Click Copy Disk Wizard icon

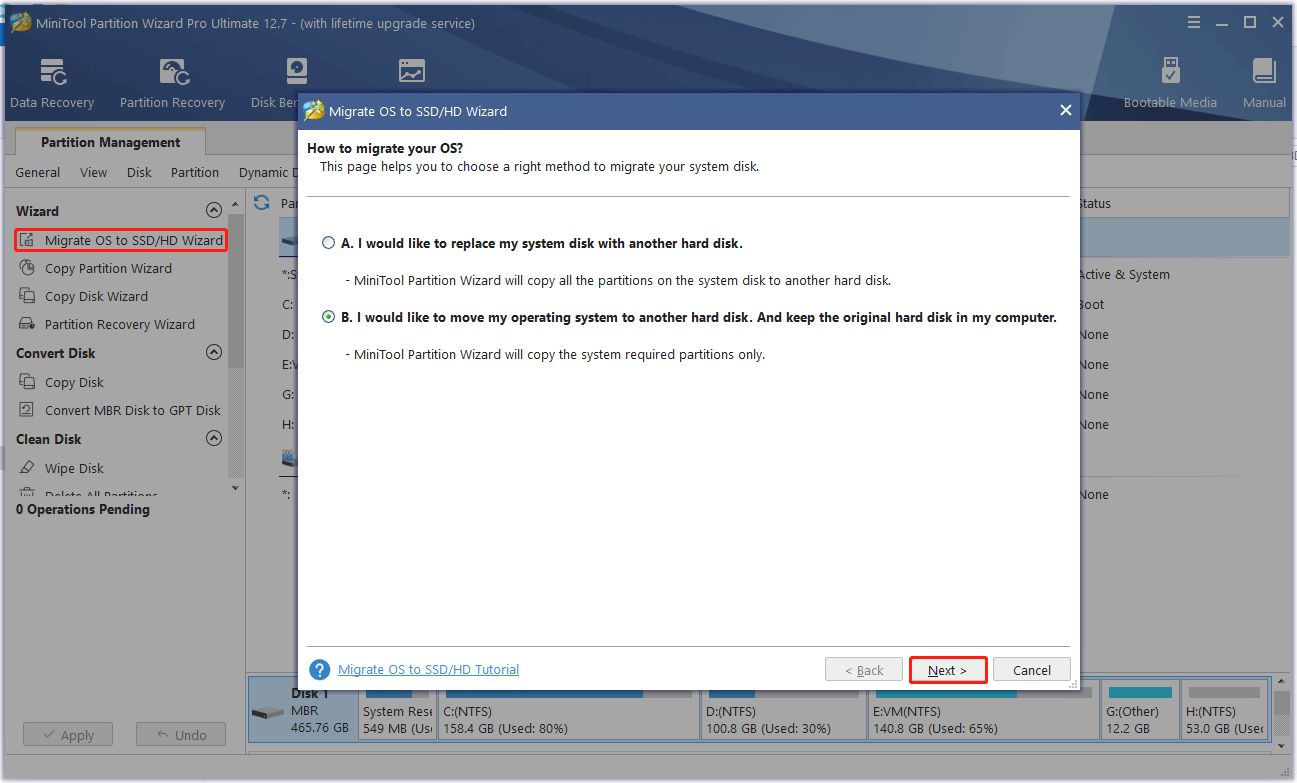coord(27,296)
